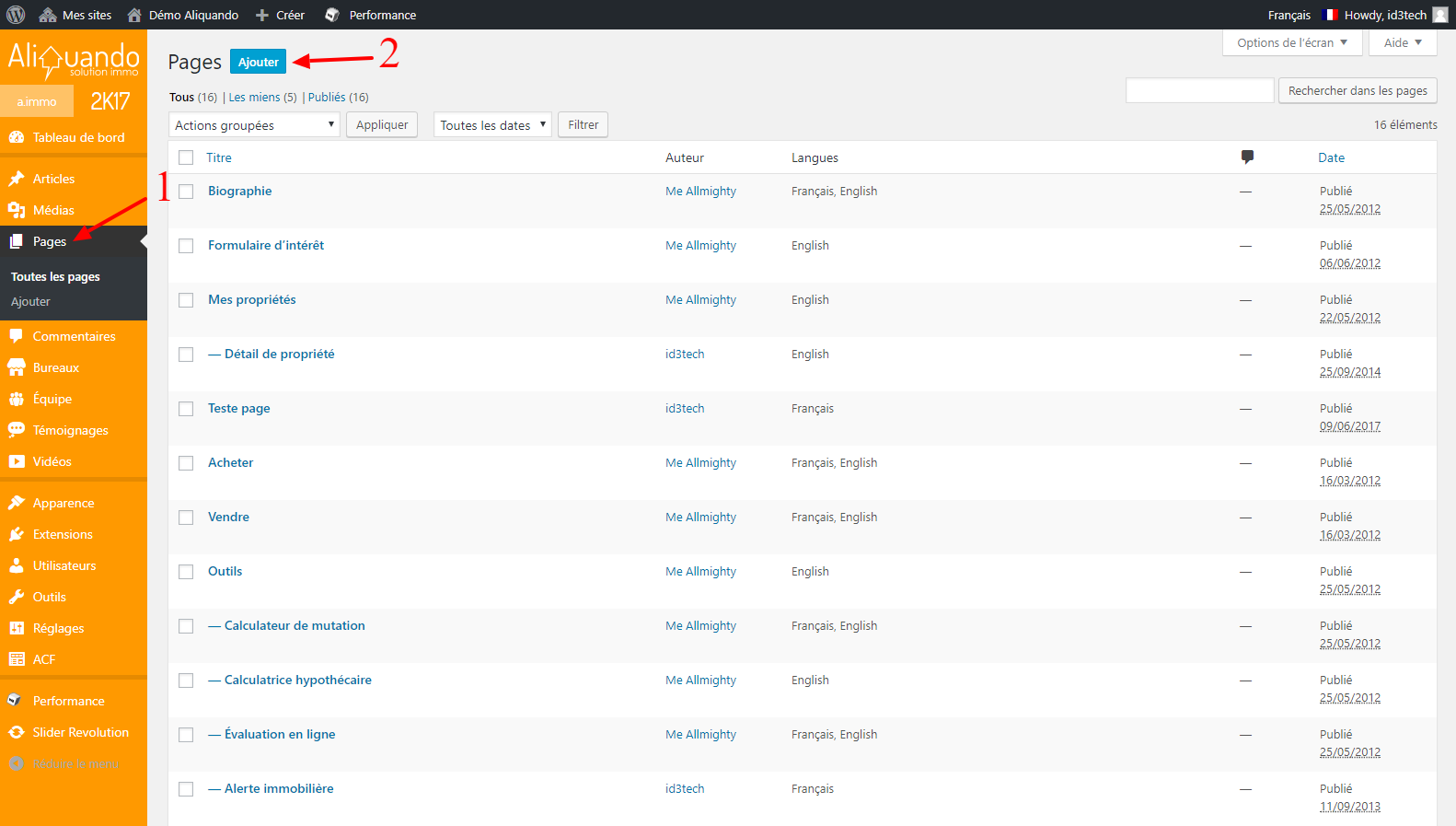Screen dimensions: 1456x826
Task: Open the Mes sites network icon
Action: click(x=48, y=15)
